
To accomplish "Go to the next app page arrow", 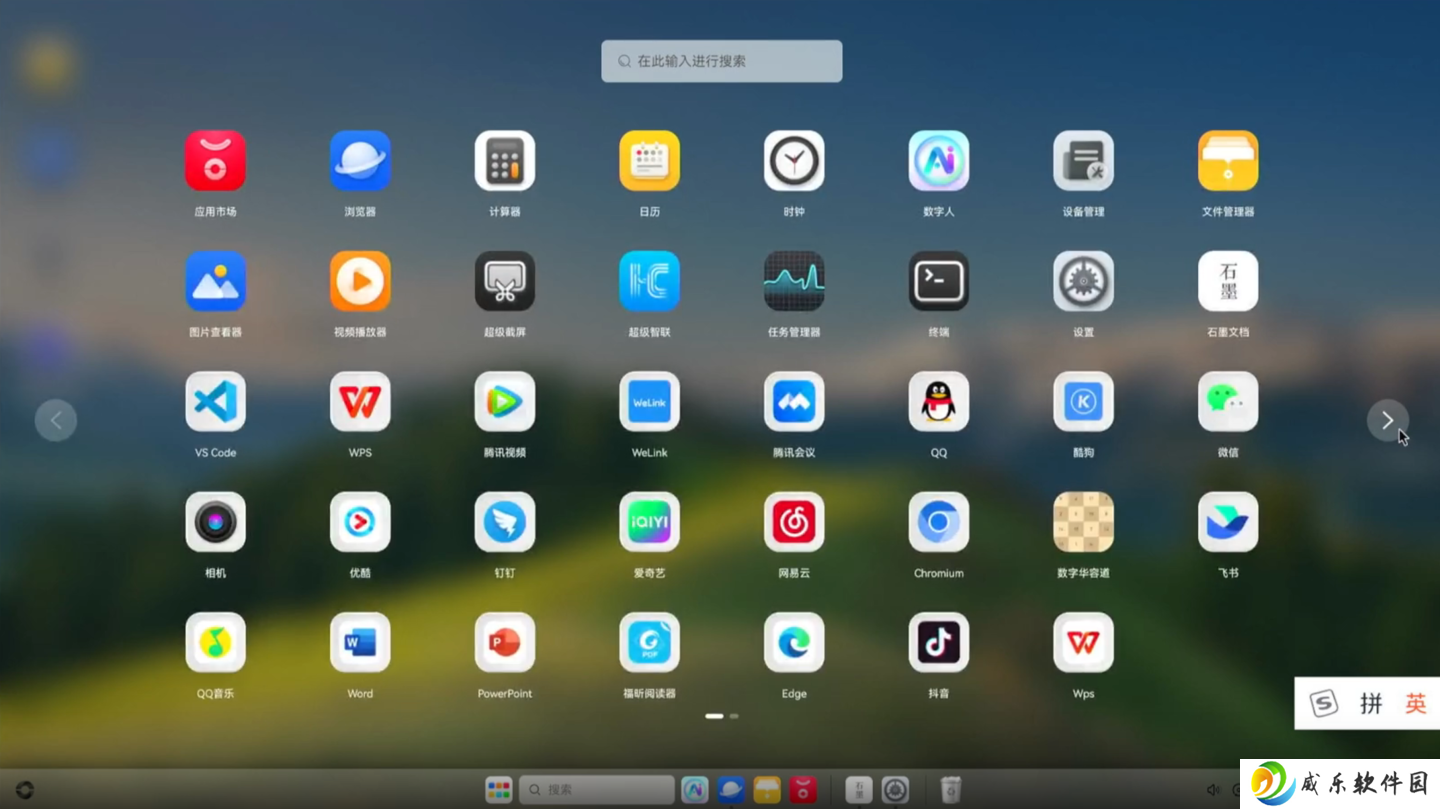I will [1387, 420].
